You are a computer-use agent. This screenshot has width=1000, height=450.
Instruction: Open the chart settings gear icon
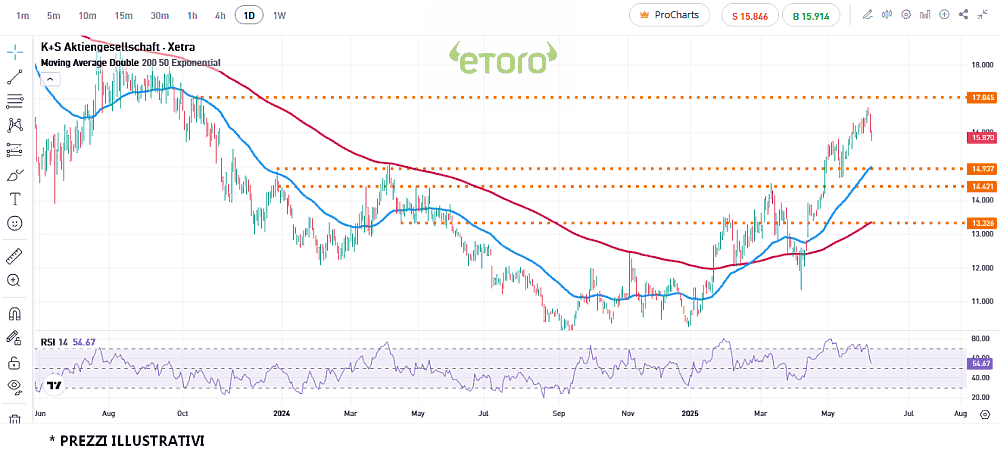pyautogui.click(x=906, y=15)
